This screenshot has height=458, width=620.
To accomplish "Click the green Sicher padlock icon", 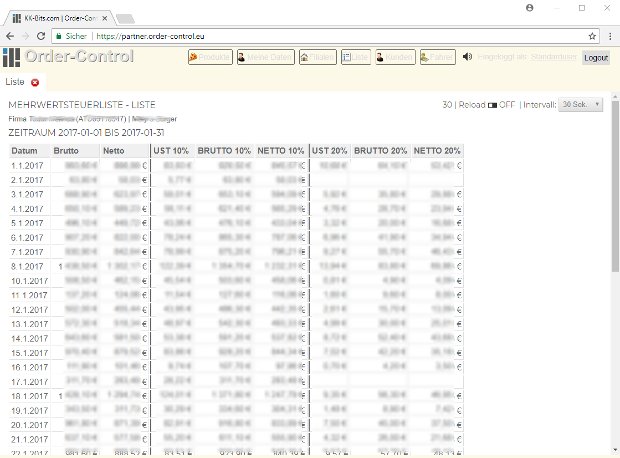I will pos(59,36).
